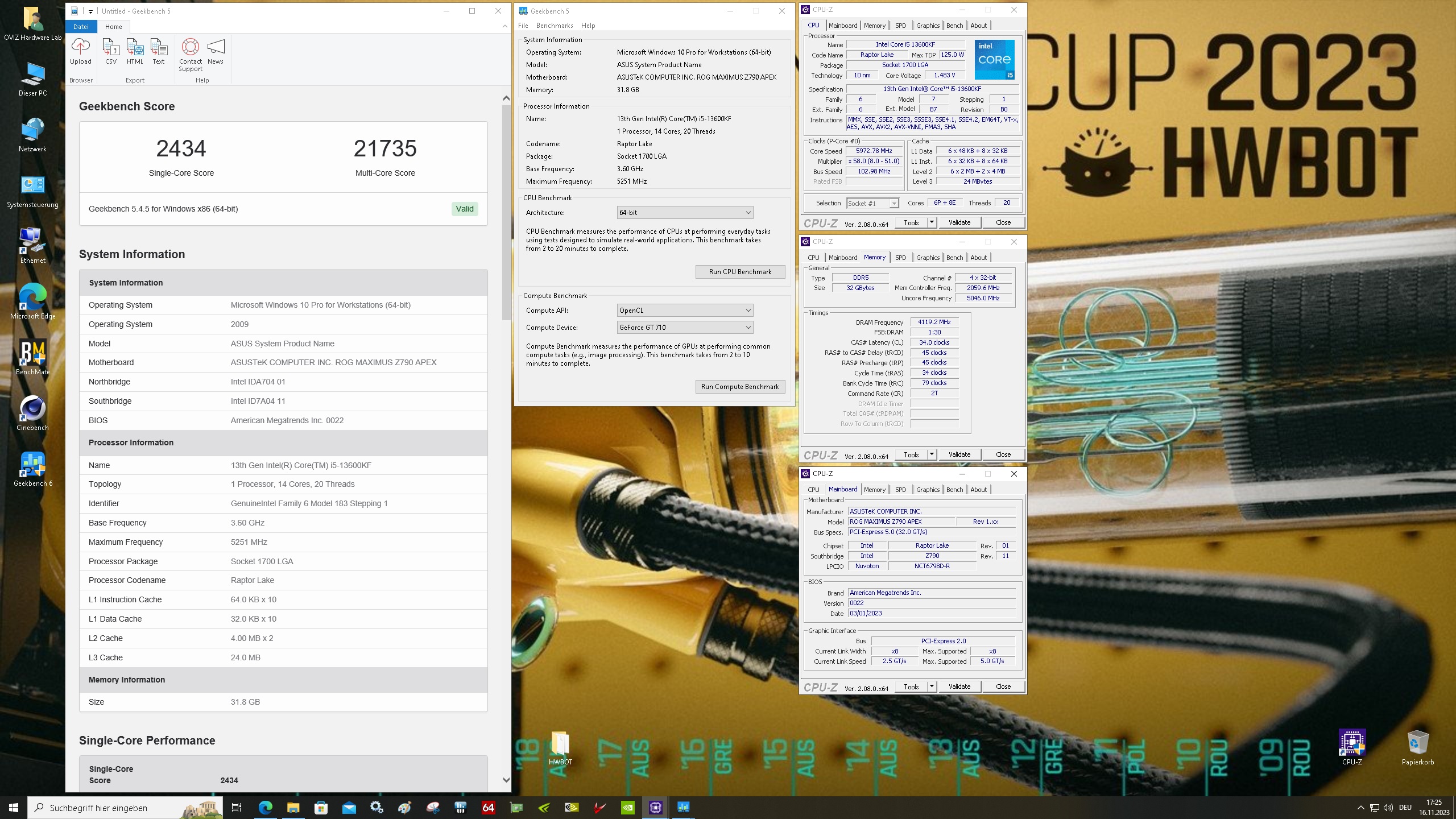Select the CPU-Z desktop shortcut
This screenshot has width=1456, height=819.
coord(1352,748)
